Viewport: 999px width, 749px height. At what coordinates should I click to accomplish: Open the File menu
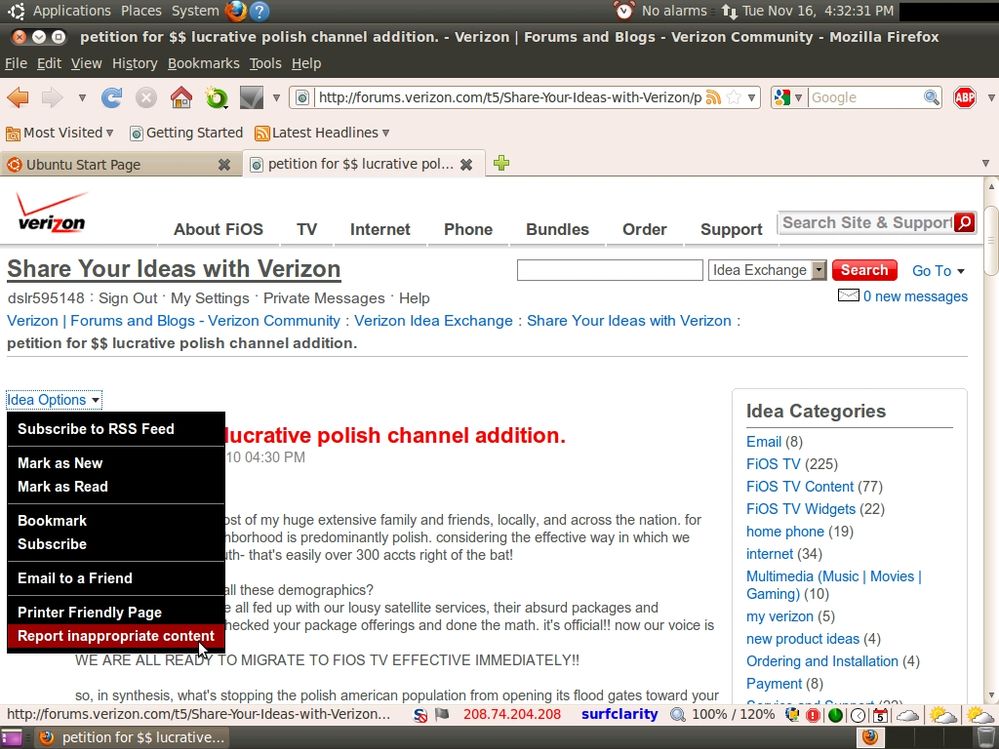tap(16, 64)
